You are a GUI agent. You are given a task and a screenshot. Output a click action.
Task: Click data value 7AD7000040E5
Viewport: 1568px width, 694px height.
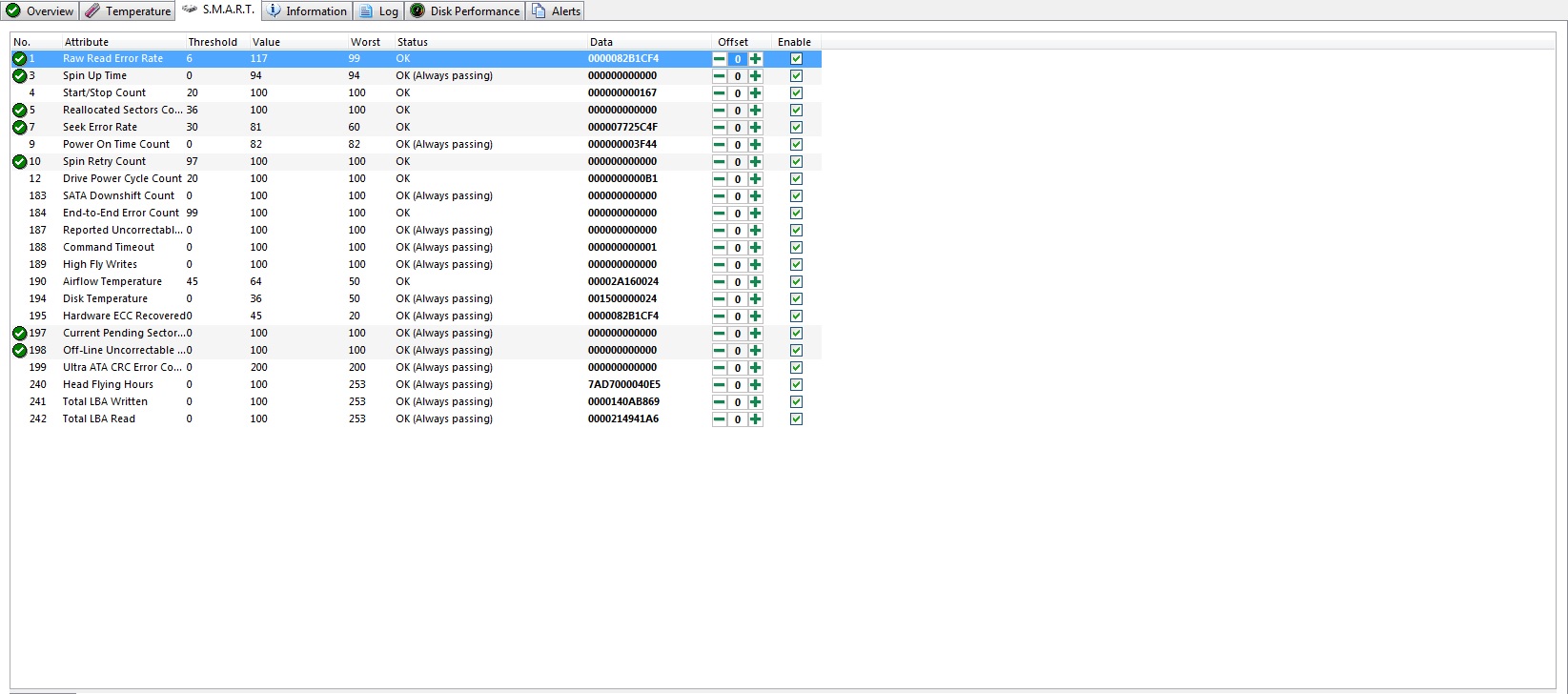coord(624,385)
